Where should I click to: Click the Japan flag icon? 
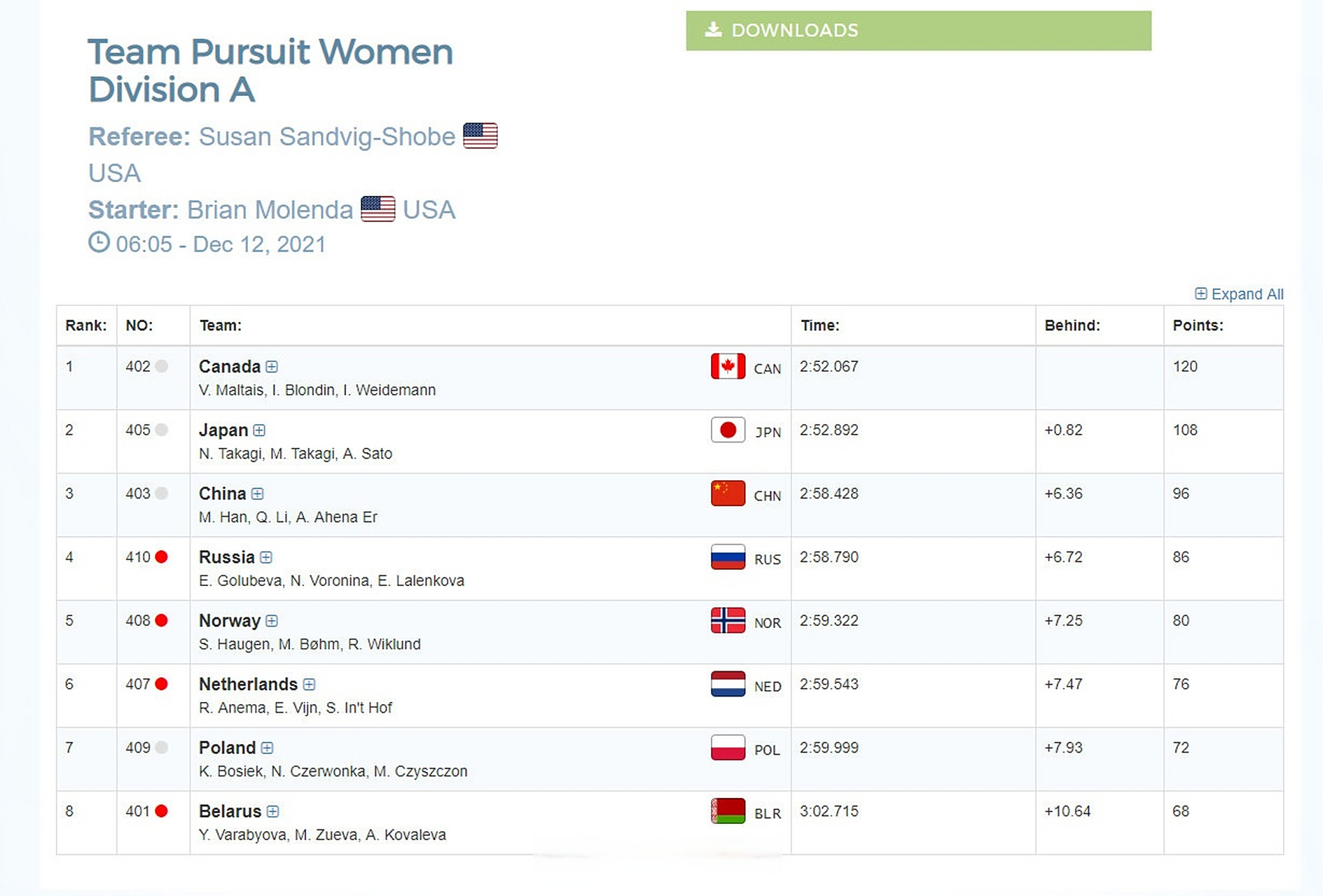click(728, 430)
